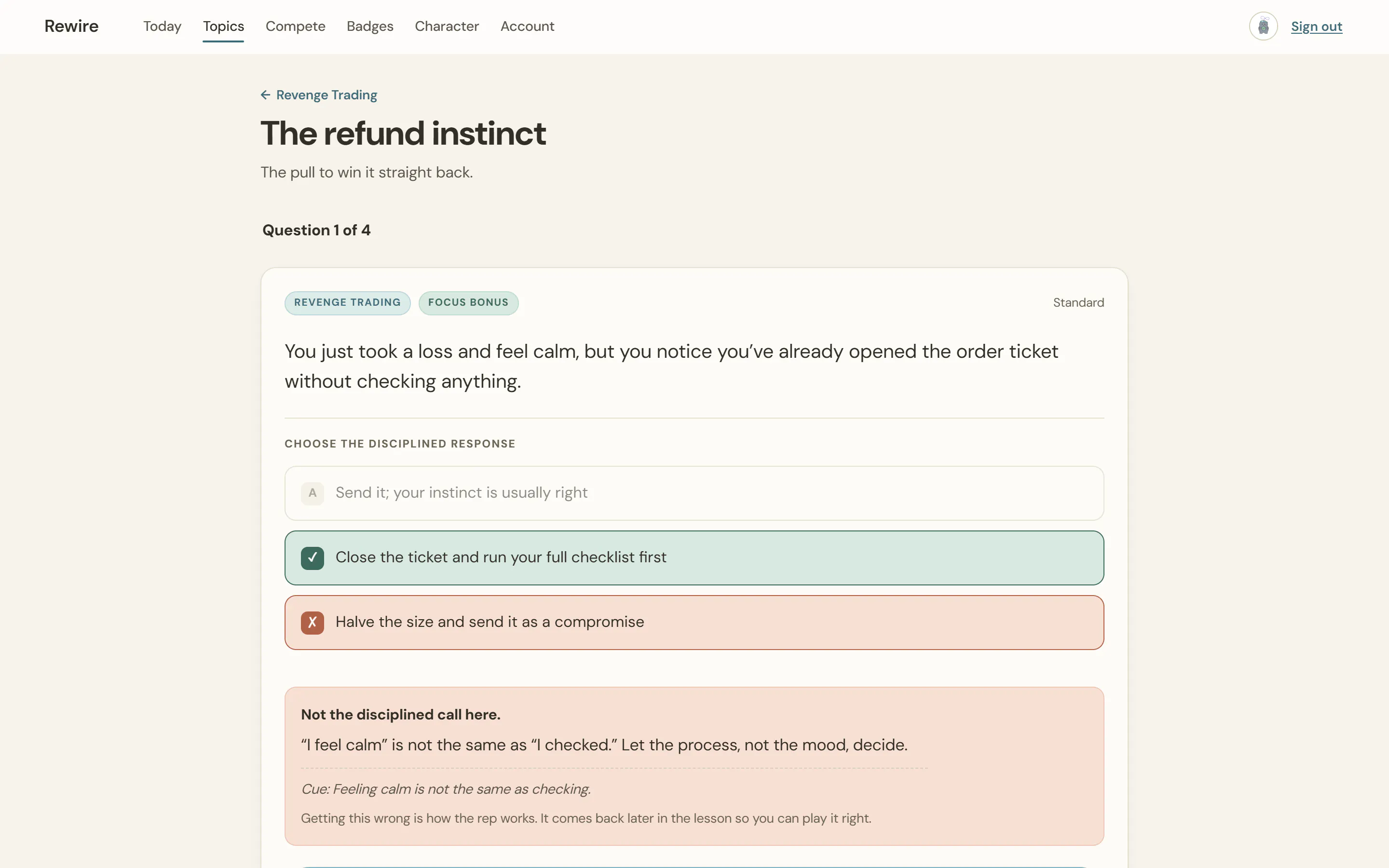Pick 'Halve the size and send it as a compromise'
Image resolution: width=1389 pixels, height=868 pixels.
694,622
